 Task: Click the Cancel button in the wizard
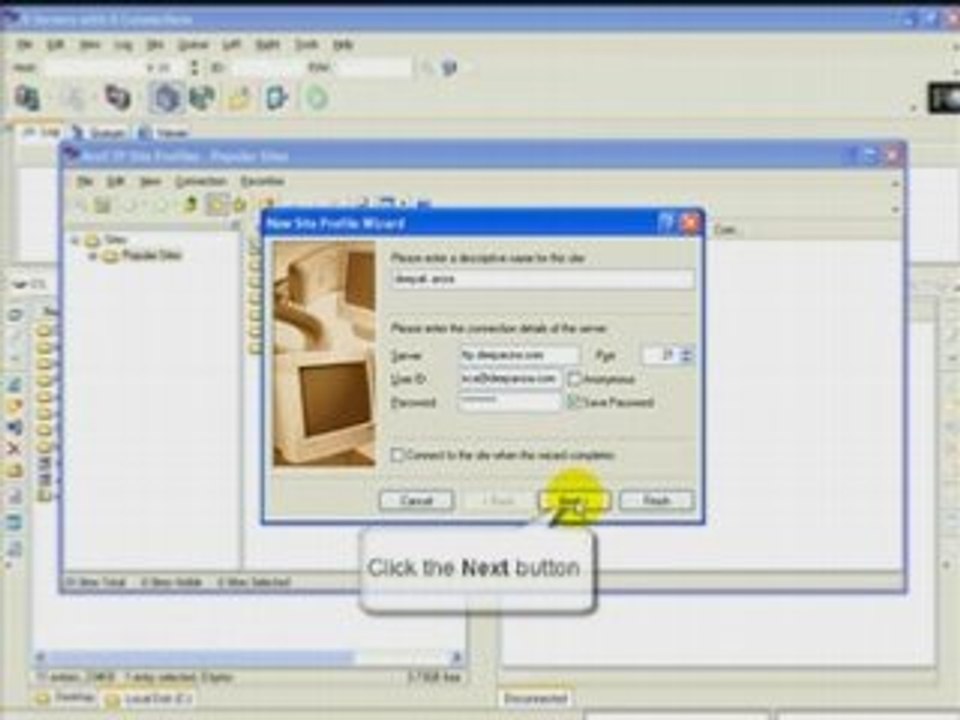[x=416, y=501]
